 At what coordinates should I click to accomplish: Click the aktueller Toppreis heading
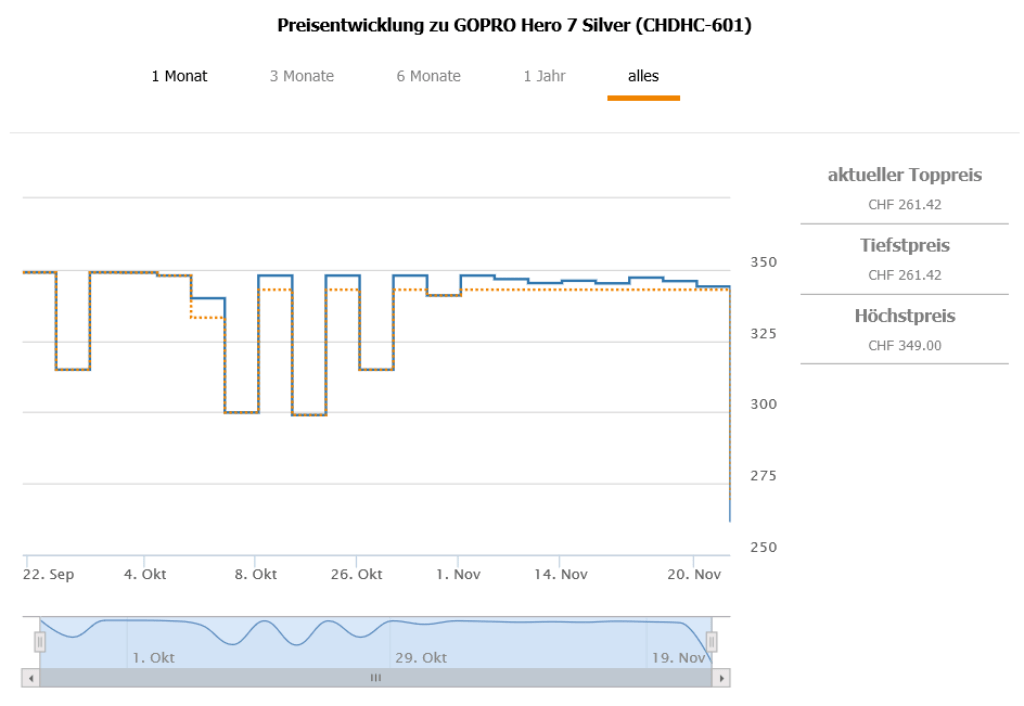pyautogui.click(x=904, y=175)
